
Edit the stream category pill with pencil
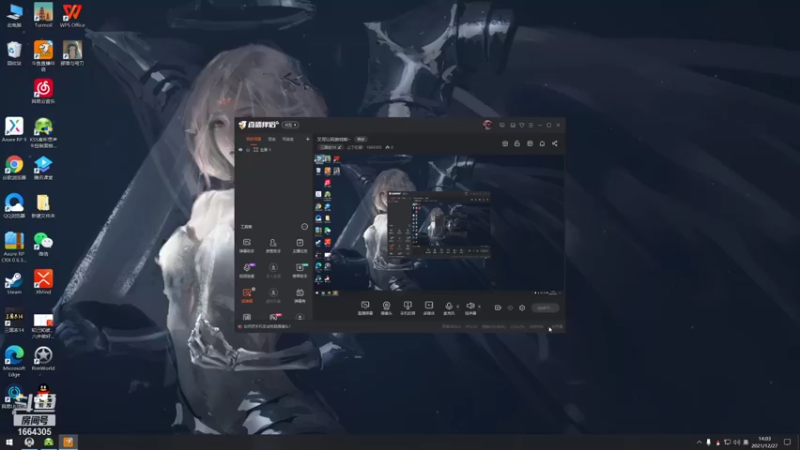point(331,147)
